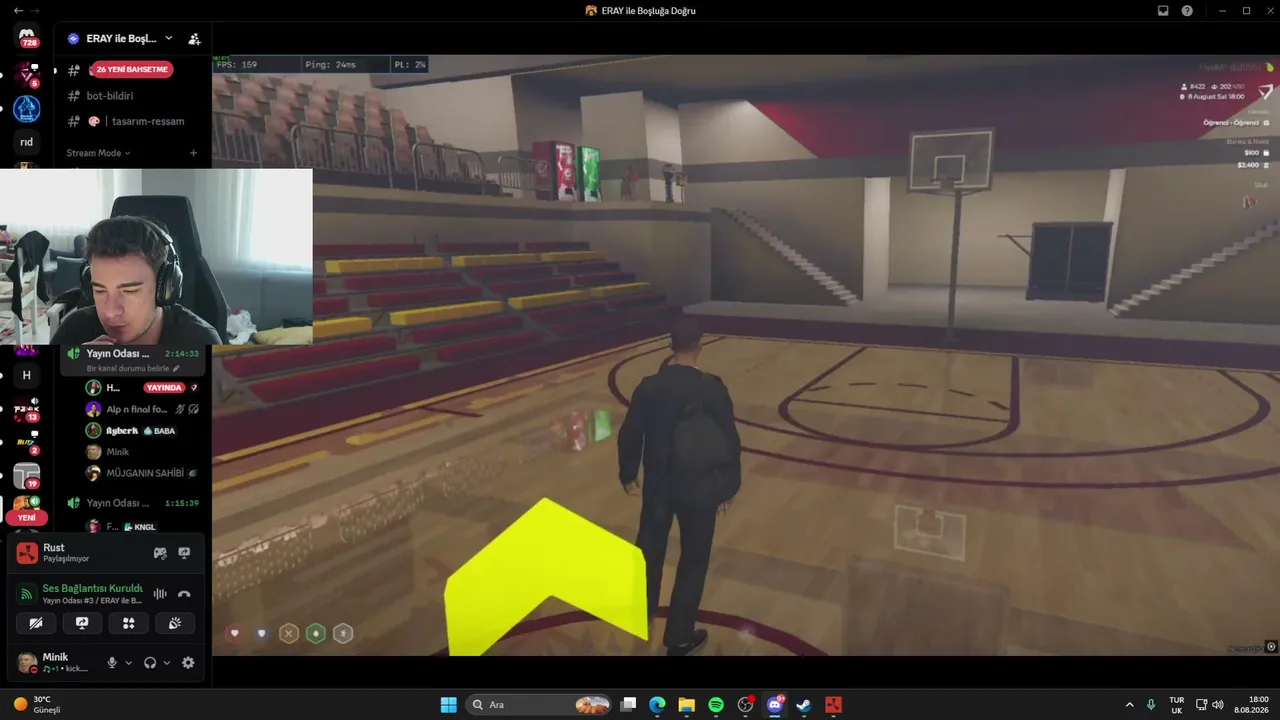Screen dimensions: 1280x720
Task: Open taskbar microphone indicator
Action: point(1152,705)
